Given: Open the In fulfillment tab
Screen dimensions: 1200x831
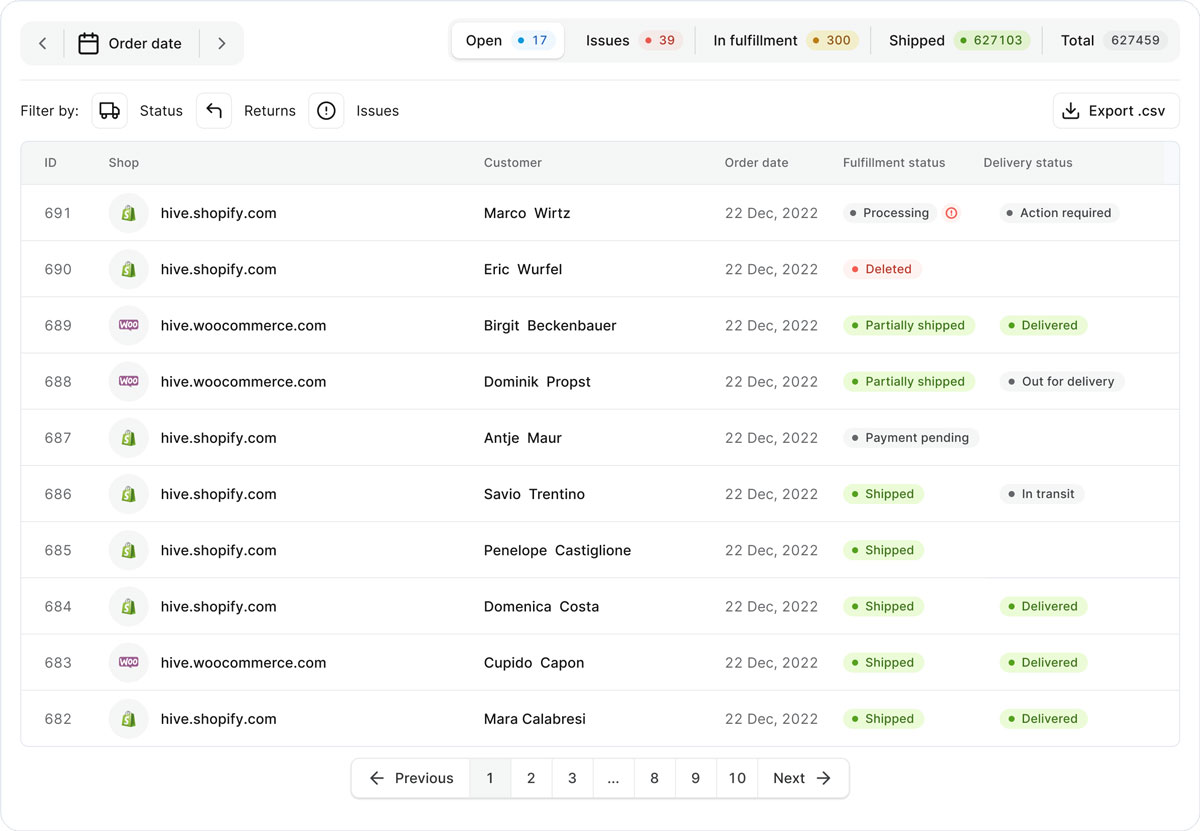Looking at the screenshot, I should (784, 41).
